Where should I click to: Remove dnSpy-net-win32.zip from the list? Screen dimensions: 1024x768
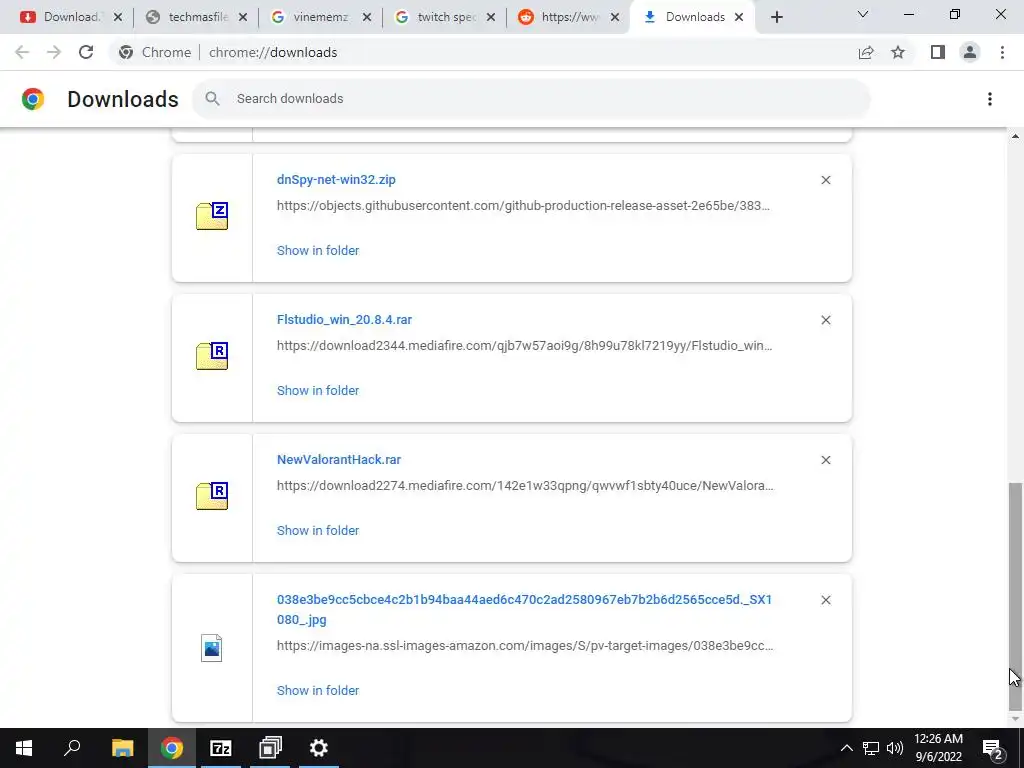pyautogui.click(x=825, y=180)
